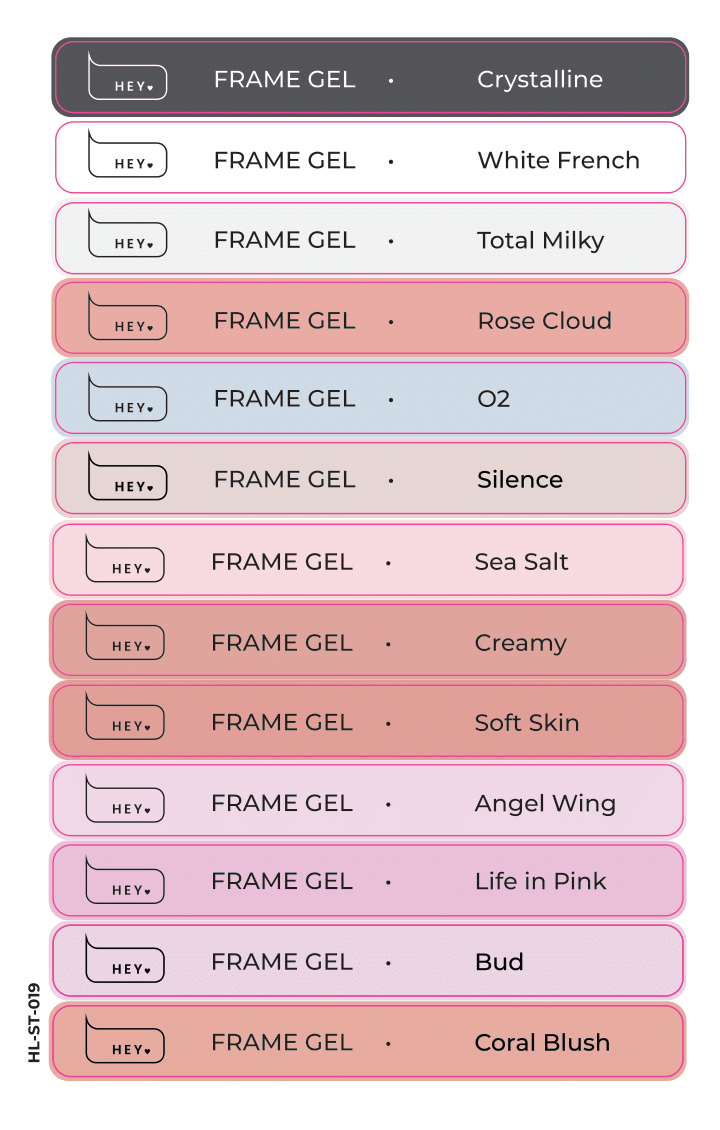The height and width of the screenshot is (1130, 720).
Task: Click the HEY logo on Silence label
Action: pos(128,476)
